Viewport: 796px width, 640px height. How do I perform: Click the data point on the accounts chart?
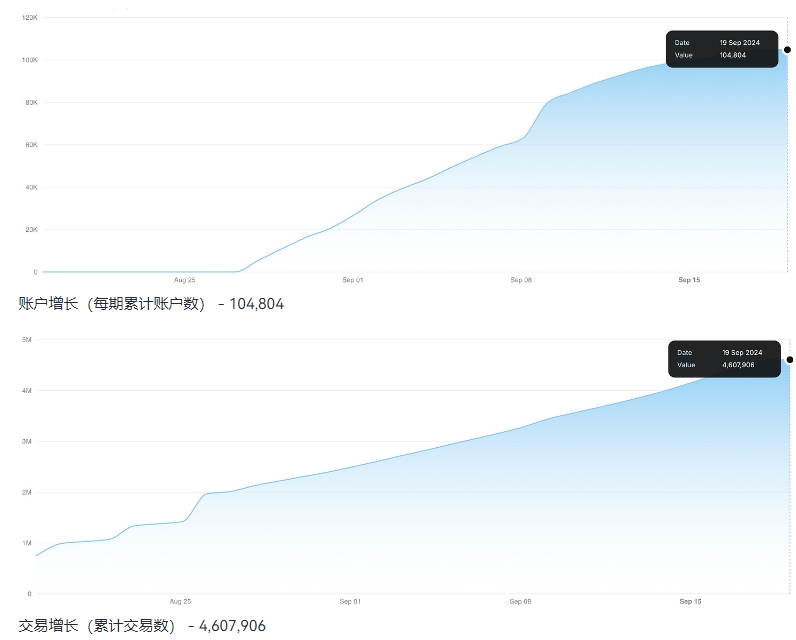point(787,49)
